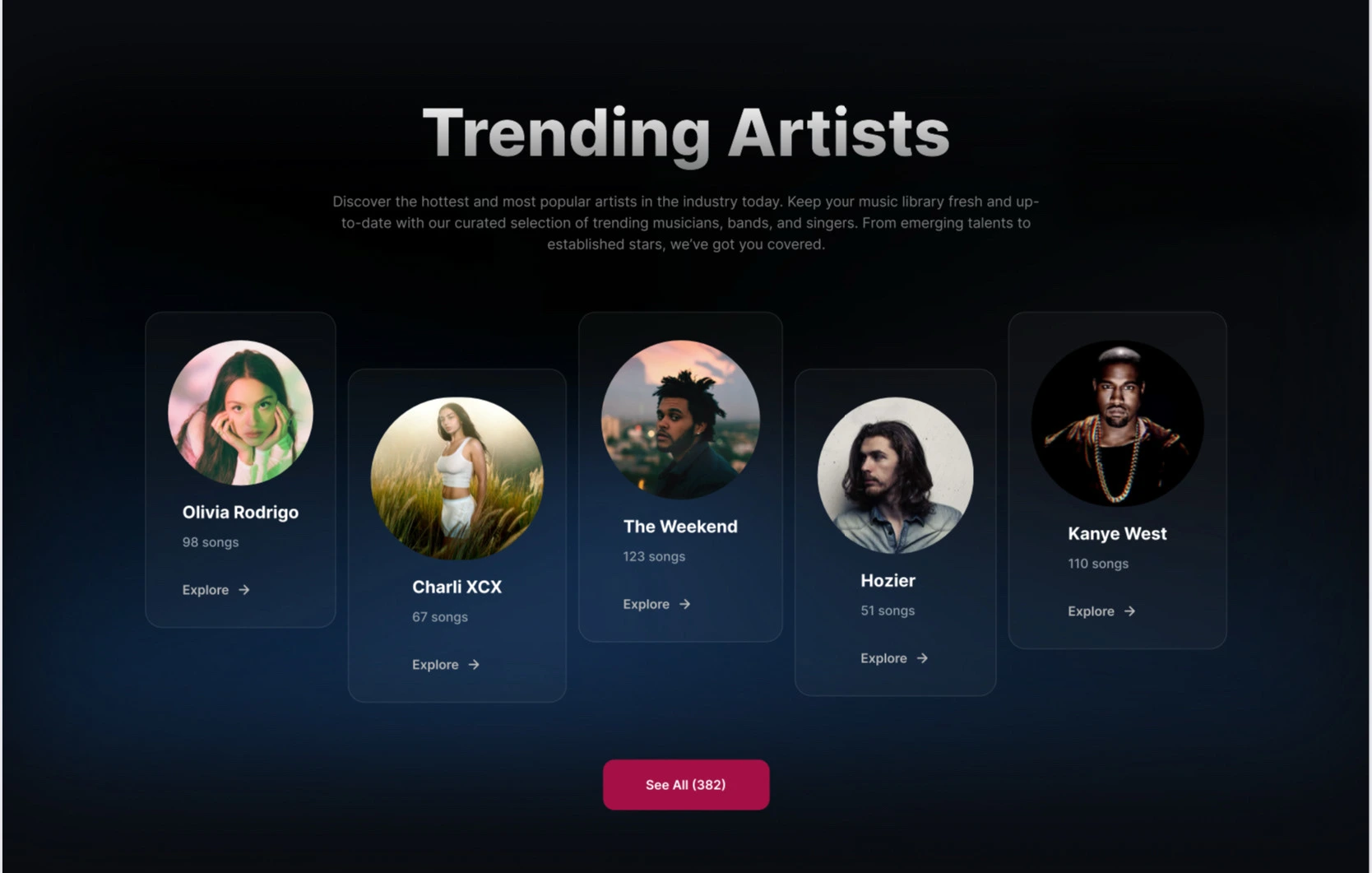Select Hozier's profile photo

(896, 476)
